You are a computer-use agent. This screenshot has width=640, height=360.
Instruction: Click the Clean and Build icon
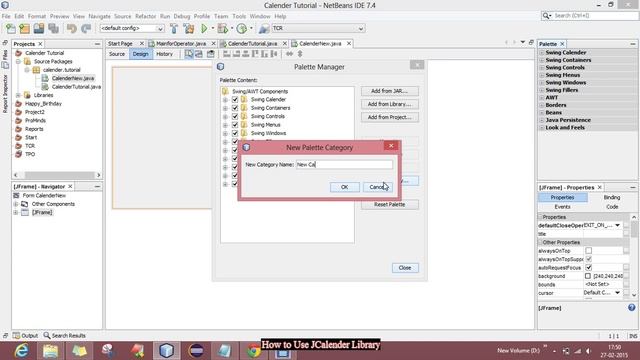189,28
